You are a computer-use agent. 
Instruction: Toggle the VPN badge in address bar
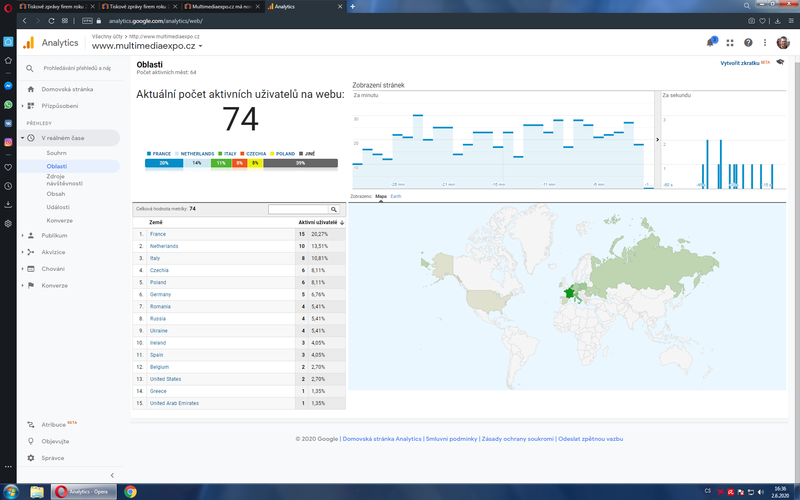coord(87,21)
